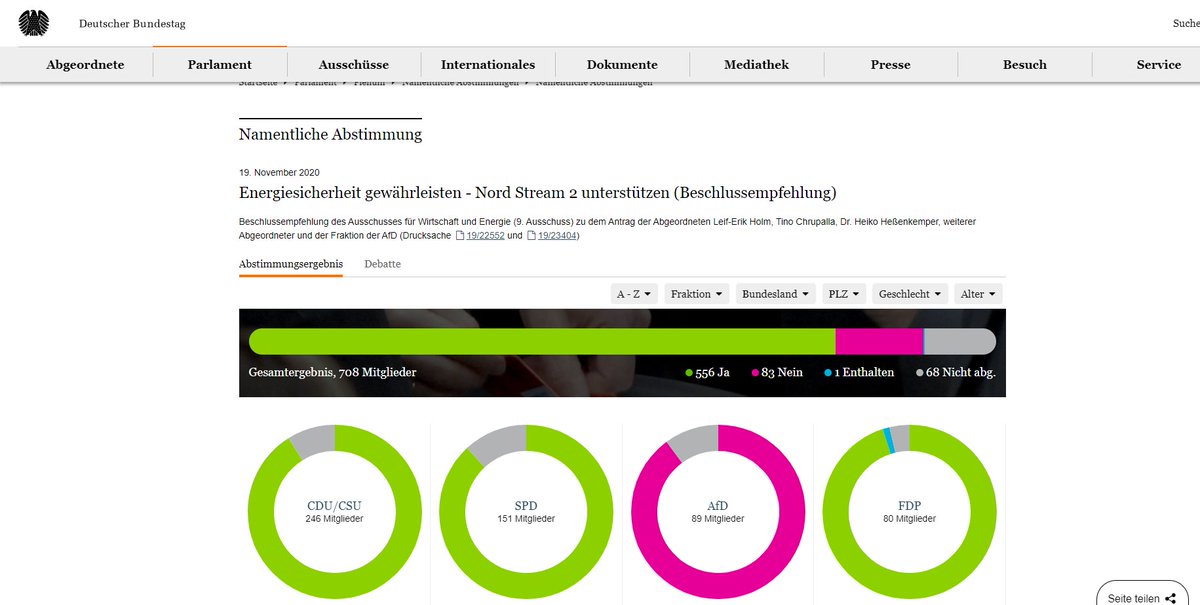Viewport: 1200px width, 605px height.
Task: Select the CDU/CSU donut chart
Action: click(334, 511)
